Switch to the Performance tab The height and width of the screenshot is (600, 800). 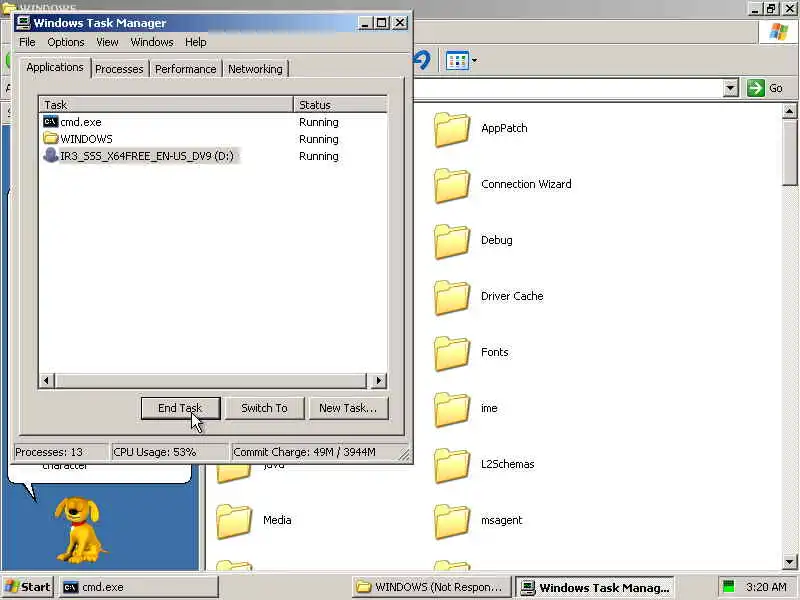(x=185, y=69)
